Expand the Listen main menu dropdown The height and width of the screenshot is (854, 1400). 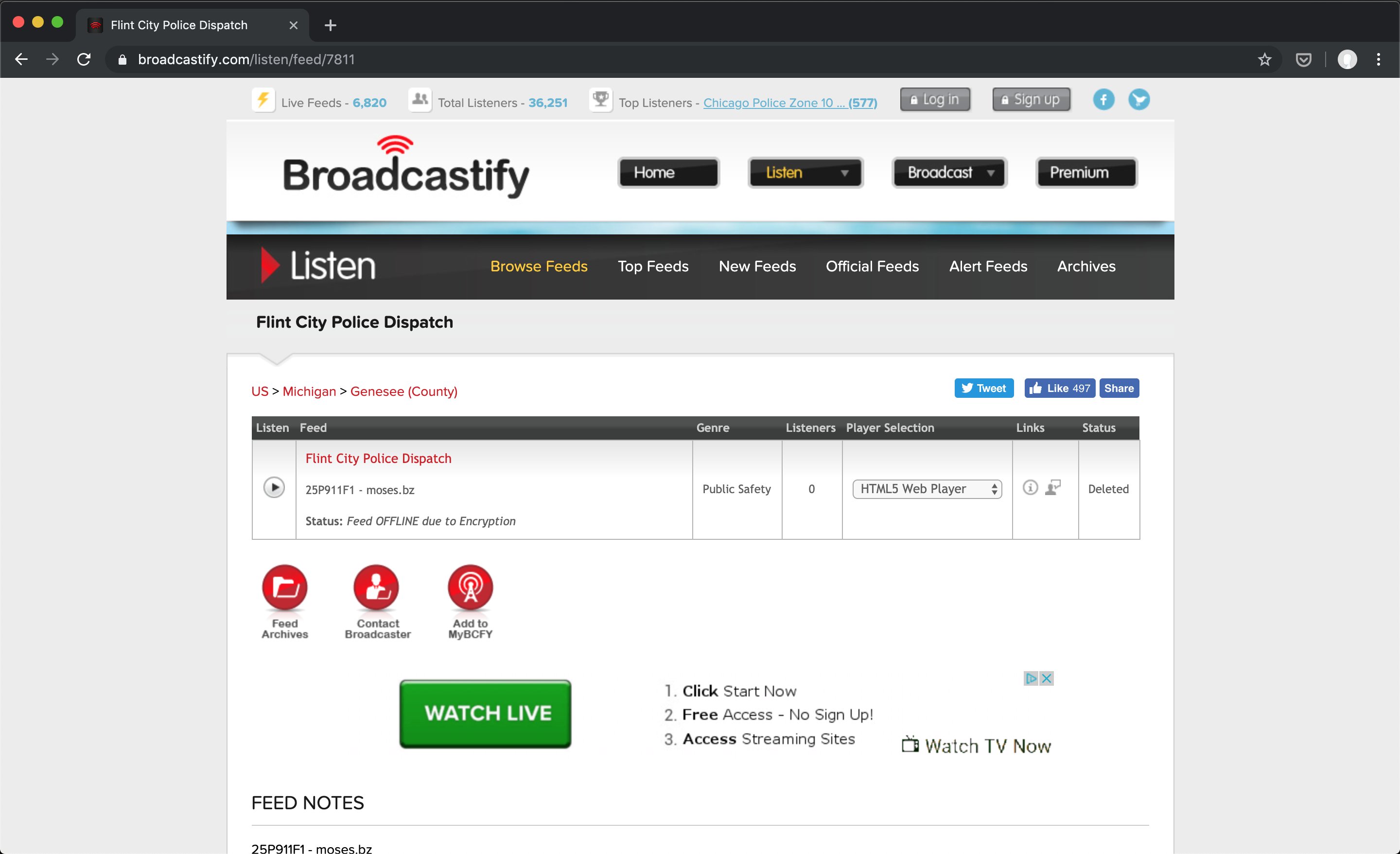coord(805,172)
